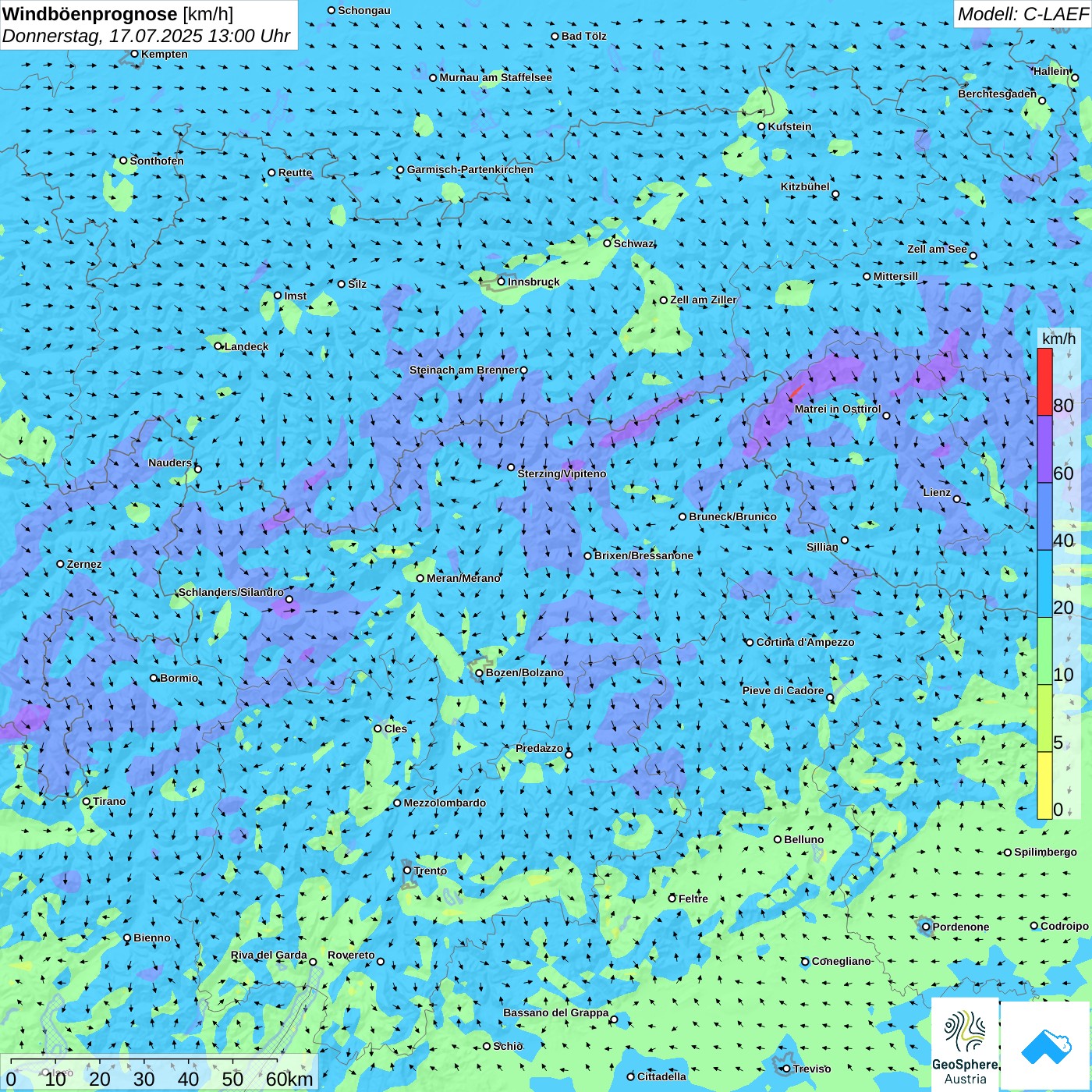Click the Zernez location dot
Viewport: 1092px width, 1092px height.
coord(60,564)
